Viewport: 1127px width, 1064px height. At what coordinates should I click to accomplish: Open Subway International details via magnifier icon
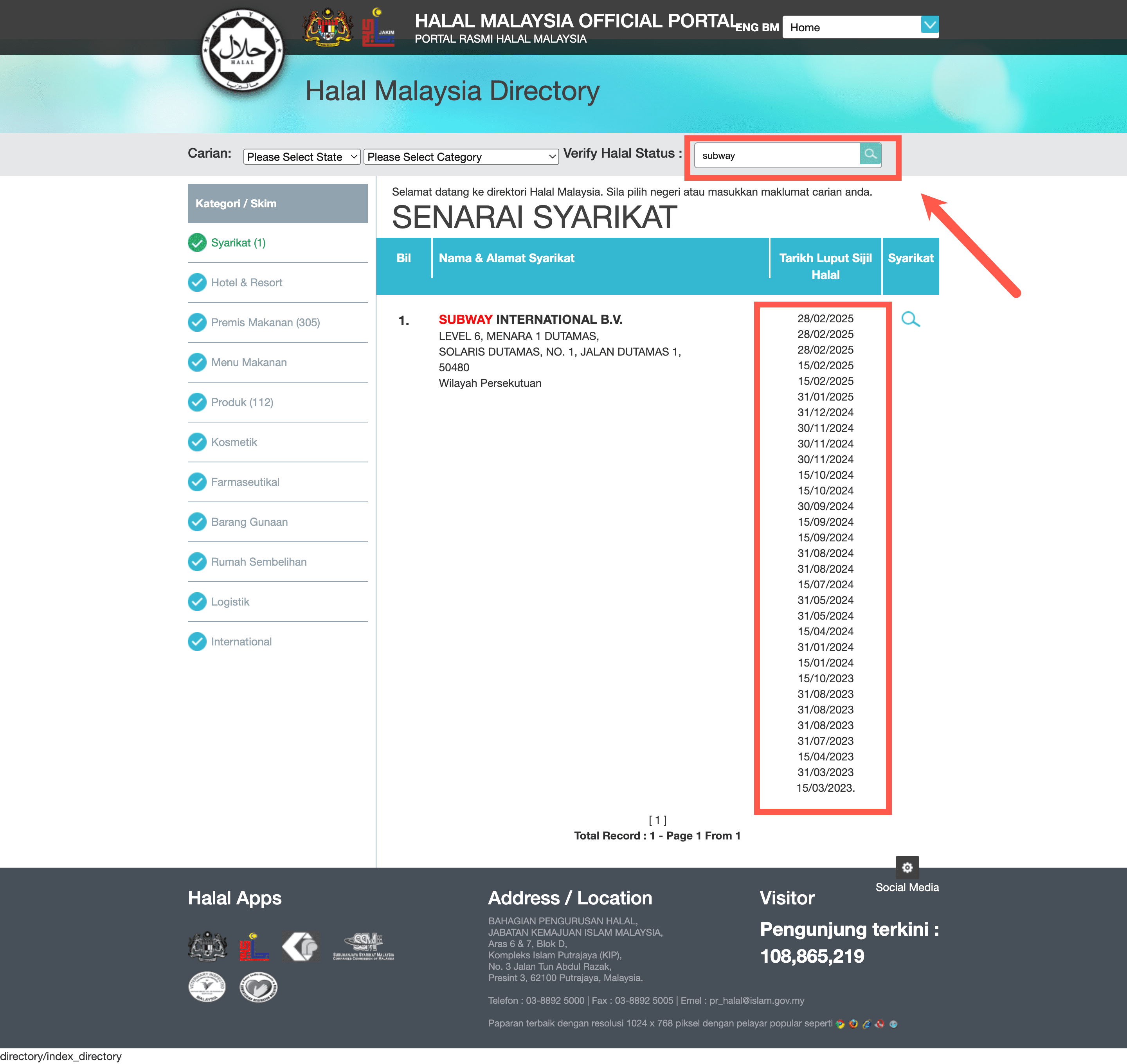[x=910, y=319]
